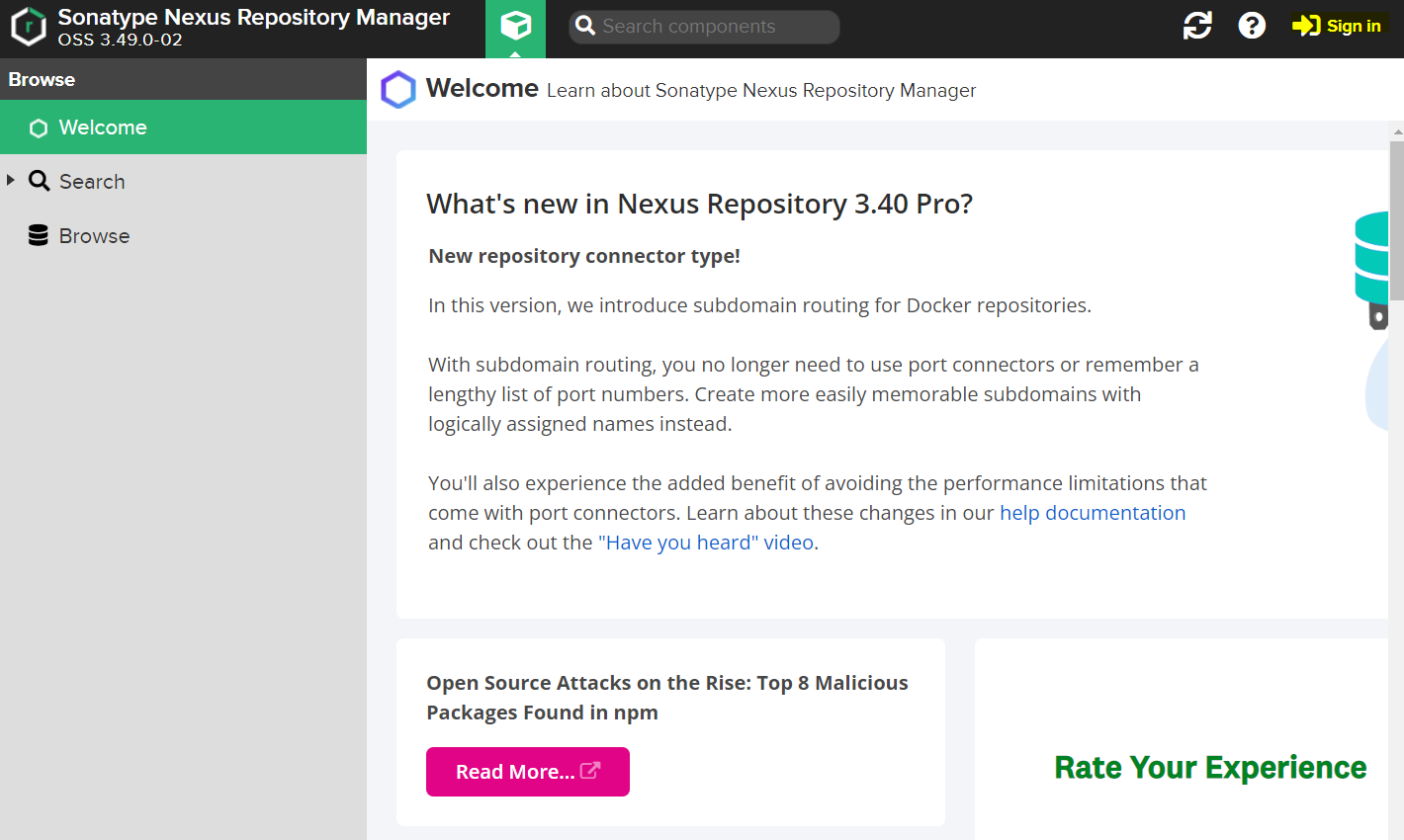
Task: Click the Sign in button
Action: tap(1337, 26)
